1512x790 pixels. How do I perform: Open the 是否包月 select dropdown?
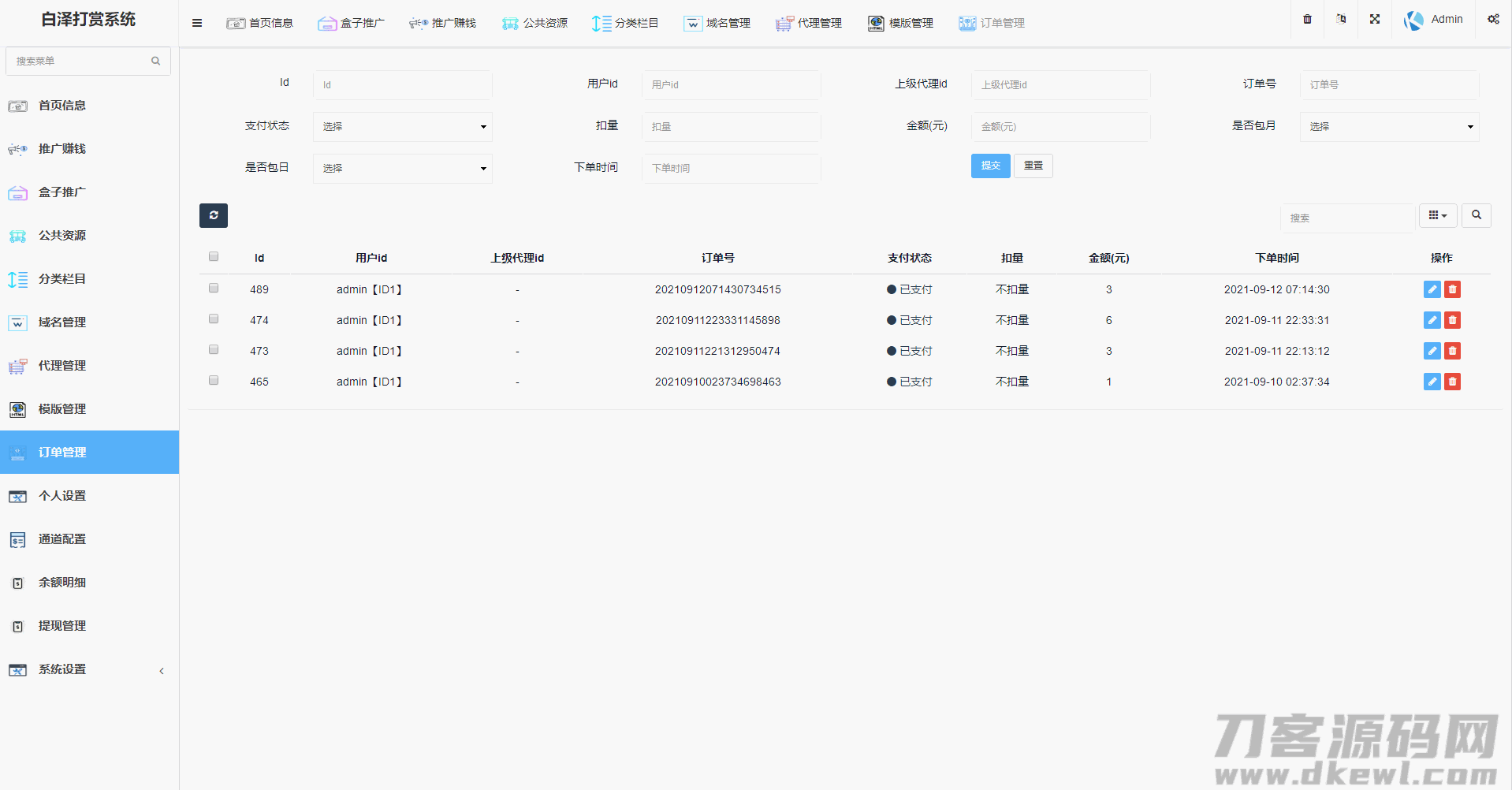click(1388, 127)
